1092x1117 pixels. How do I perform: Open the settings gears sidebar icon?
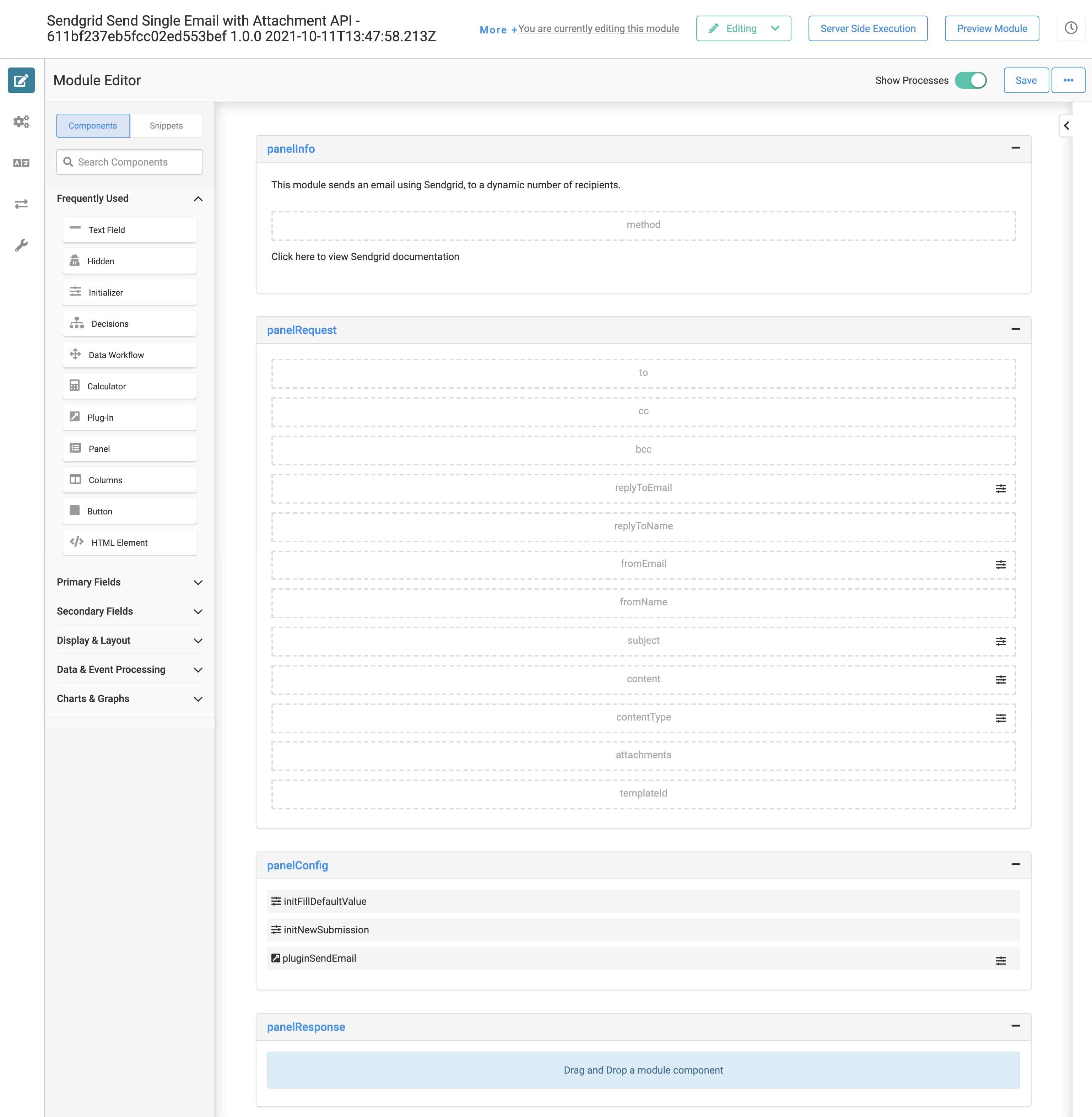pyautogui.click(x=21, y=122)
